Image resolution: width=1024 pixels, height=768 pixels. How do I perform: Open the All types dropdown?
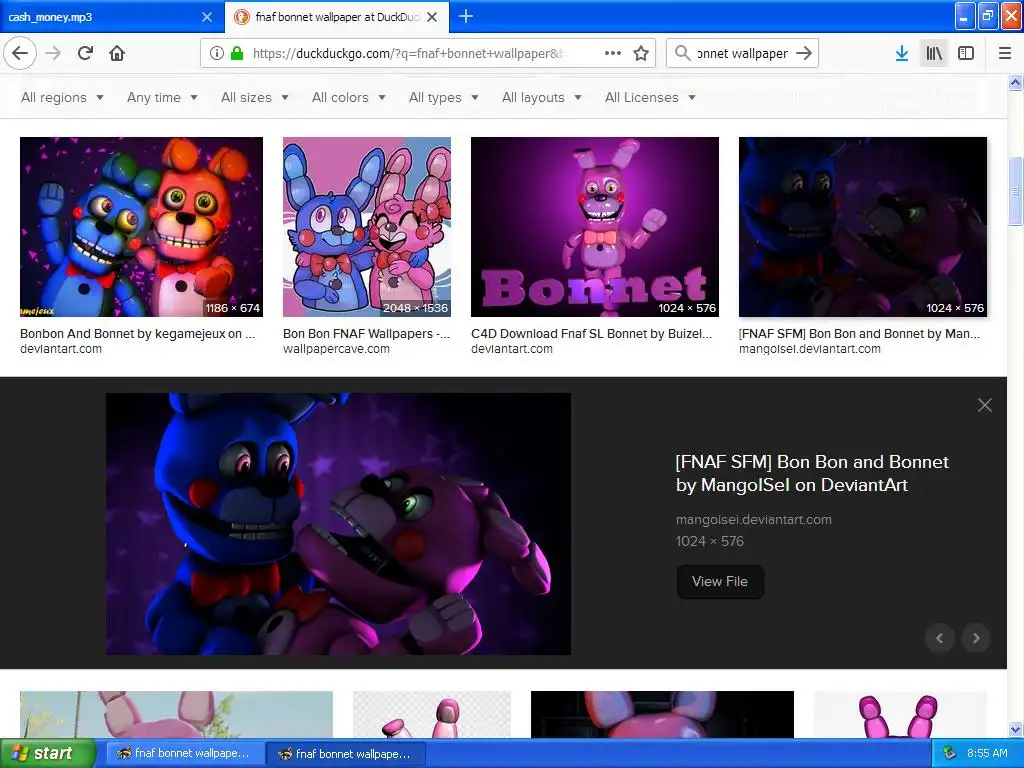tap(443, 97)
